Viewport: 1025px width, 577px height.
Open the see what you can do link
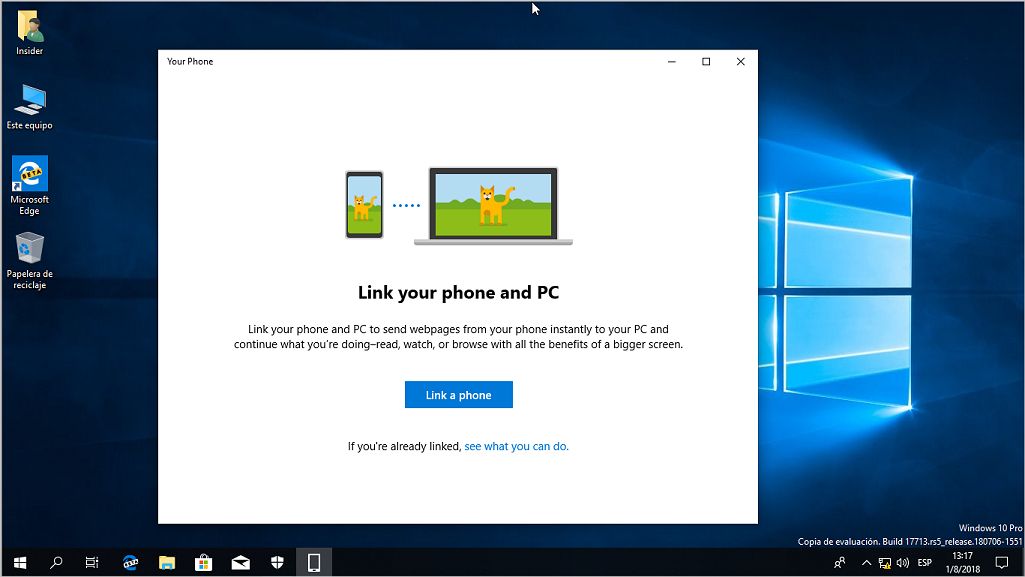(516, 446)
